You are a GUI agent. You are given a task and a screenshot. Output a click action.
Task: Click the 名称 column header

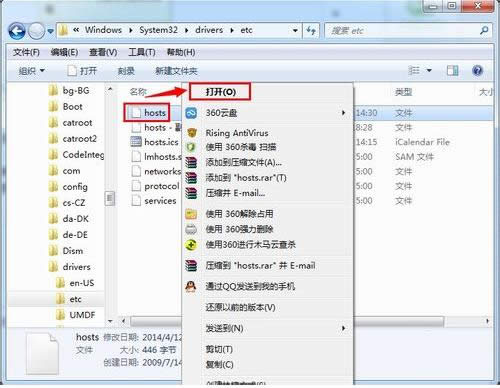tap(138, 92)
